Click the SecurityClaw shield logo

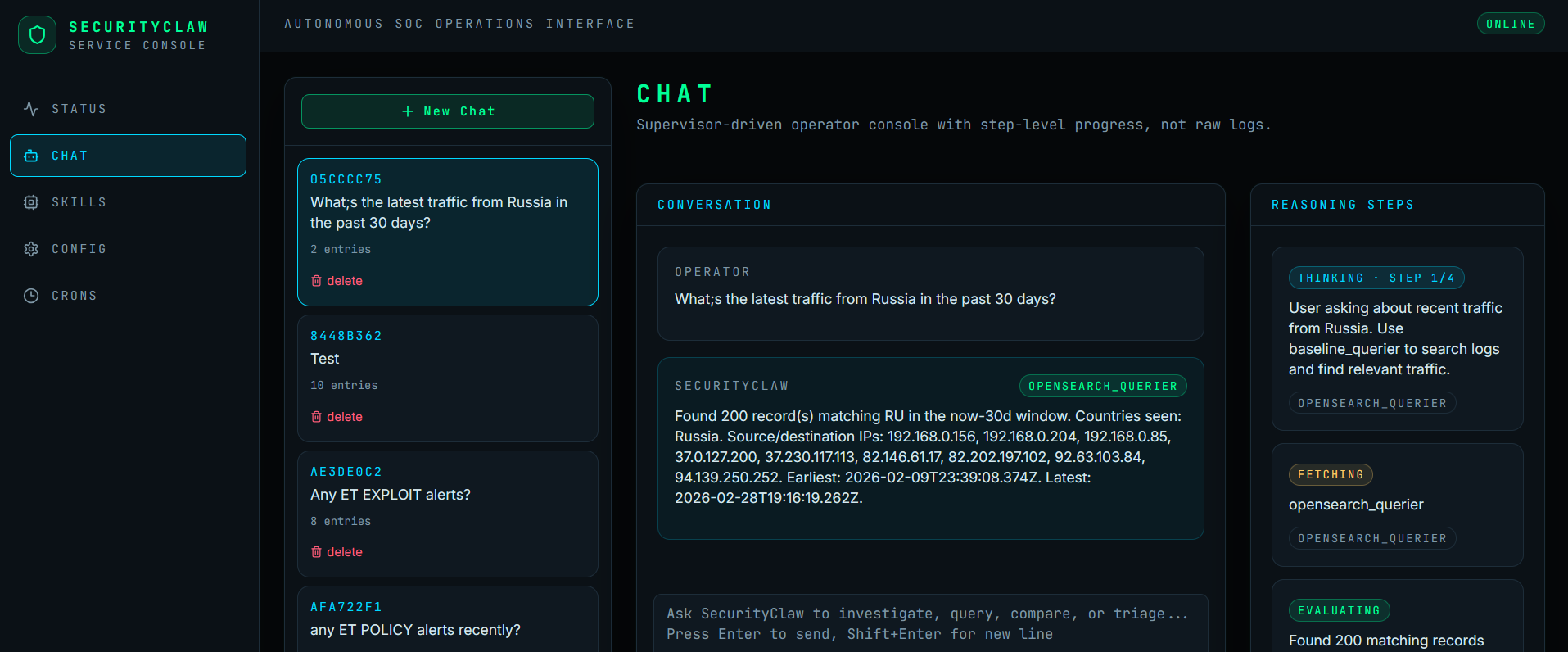(36, 34)
